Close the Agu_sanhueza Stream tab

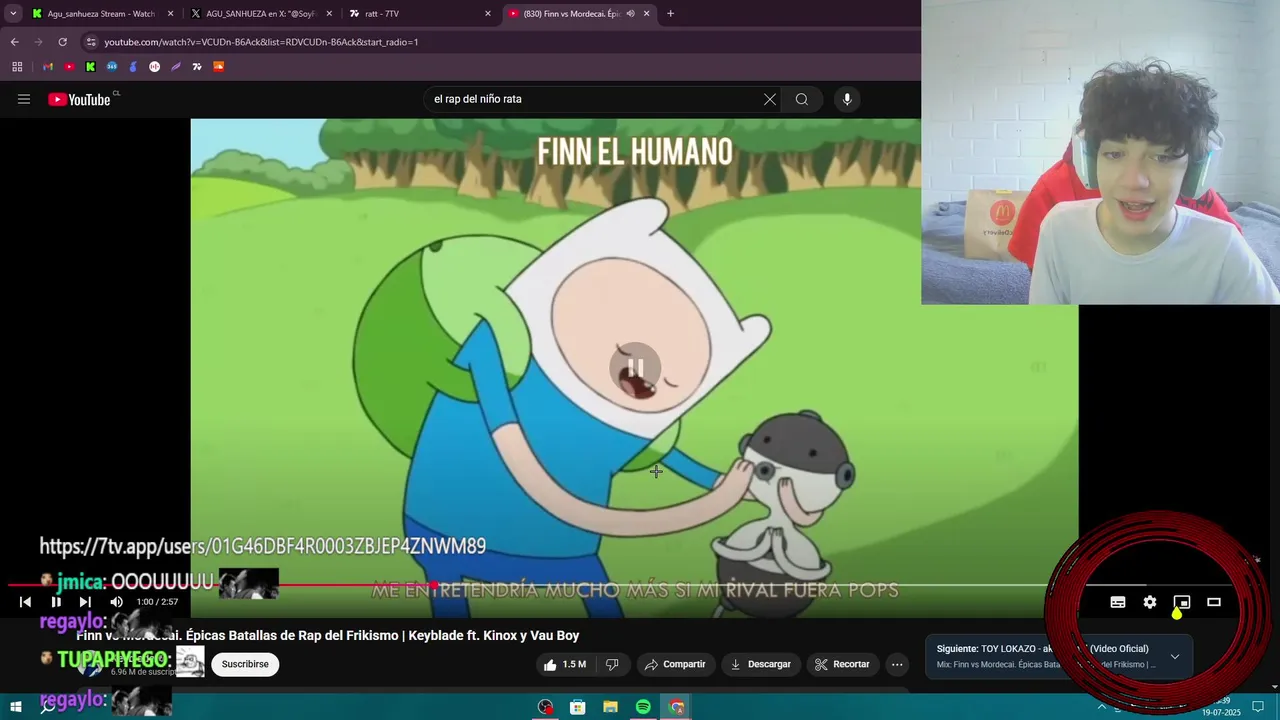click(x=170, y=14)
